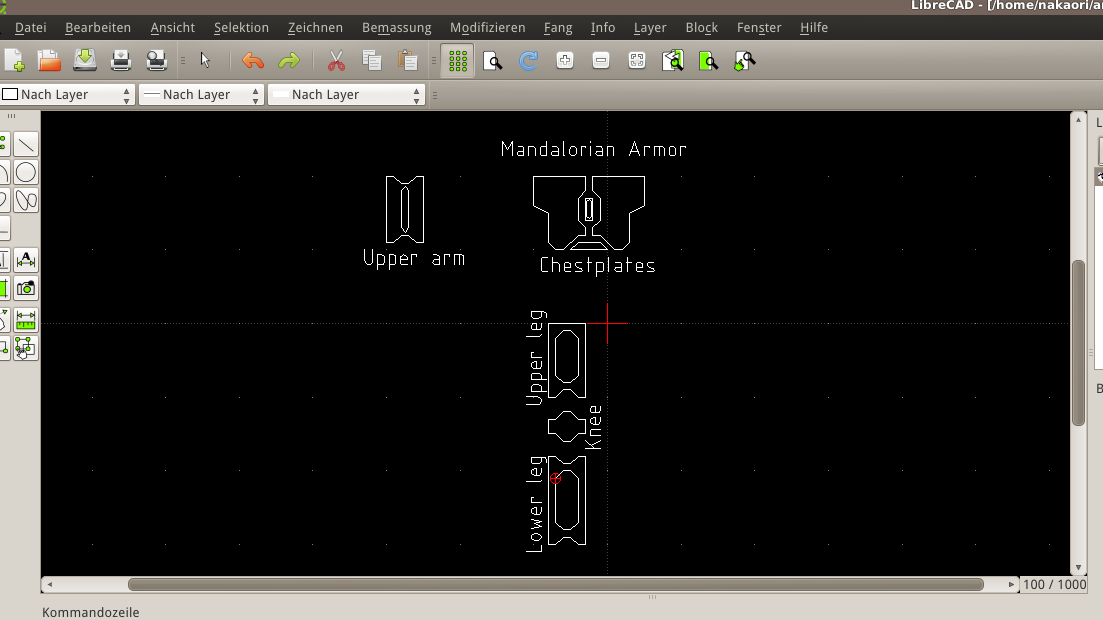This screenshot has width=1103, height=620.
Task: Redraw the view with blue refresh icon
Action: click(x=529, y=61)
